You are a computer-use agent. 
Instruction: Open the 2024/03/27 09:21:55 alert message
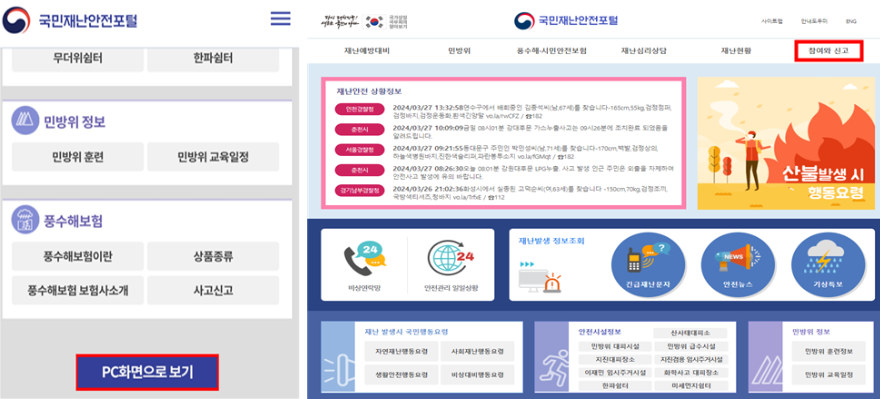(x=526, y=152)
